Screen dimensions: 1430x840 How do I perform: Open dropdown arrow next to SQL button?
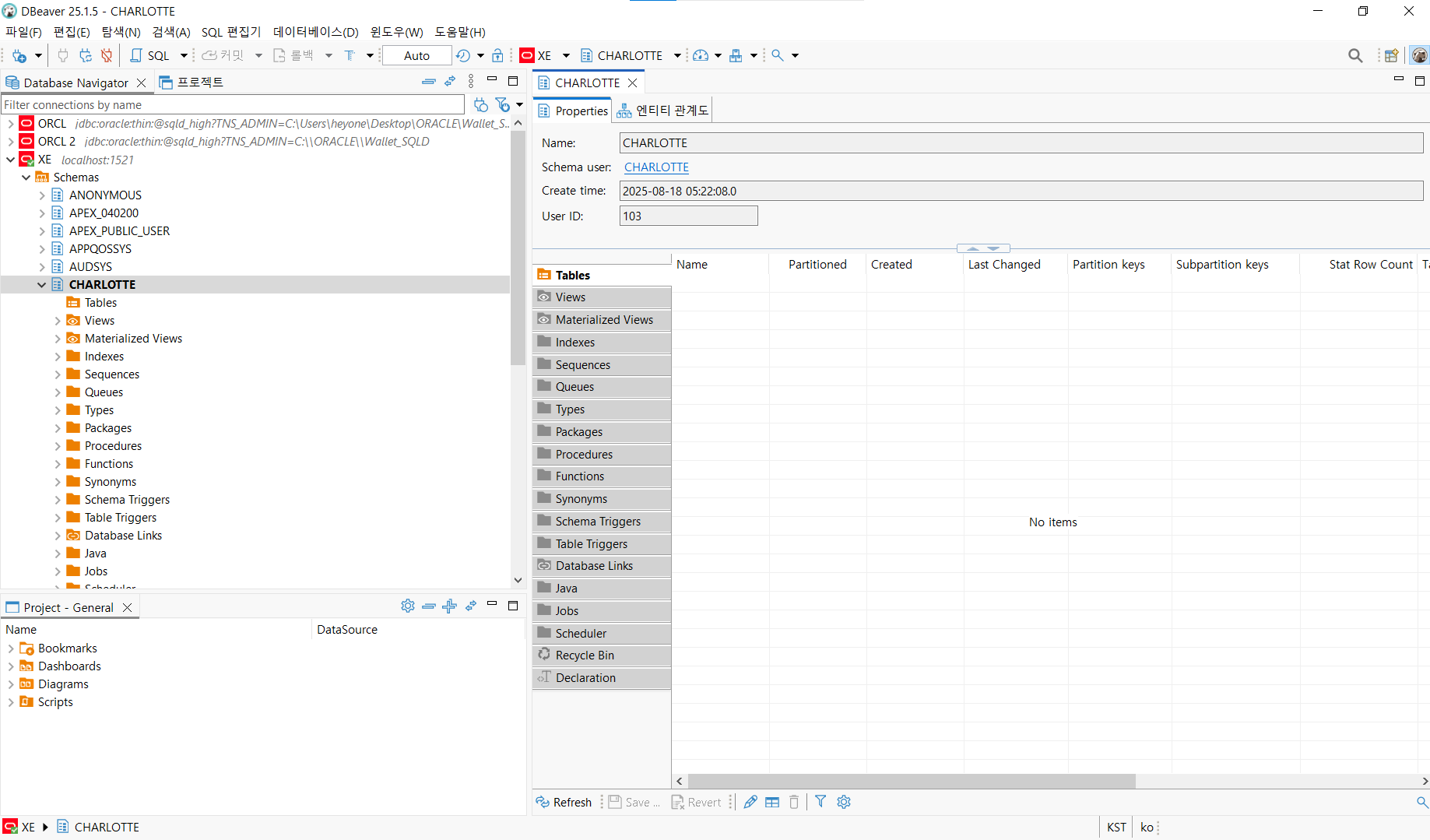point(184,55)
